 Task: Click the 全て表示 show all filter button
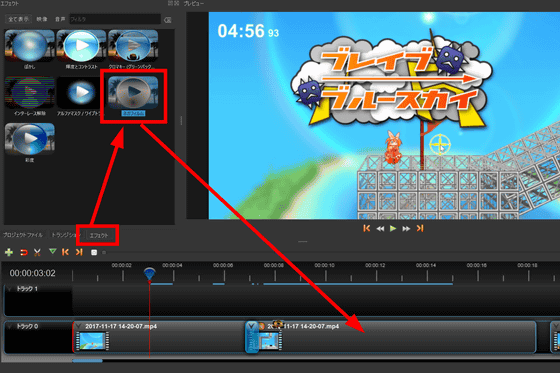18,19
